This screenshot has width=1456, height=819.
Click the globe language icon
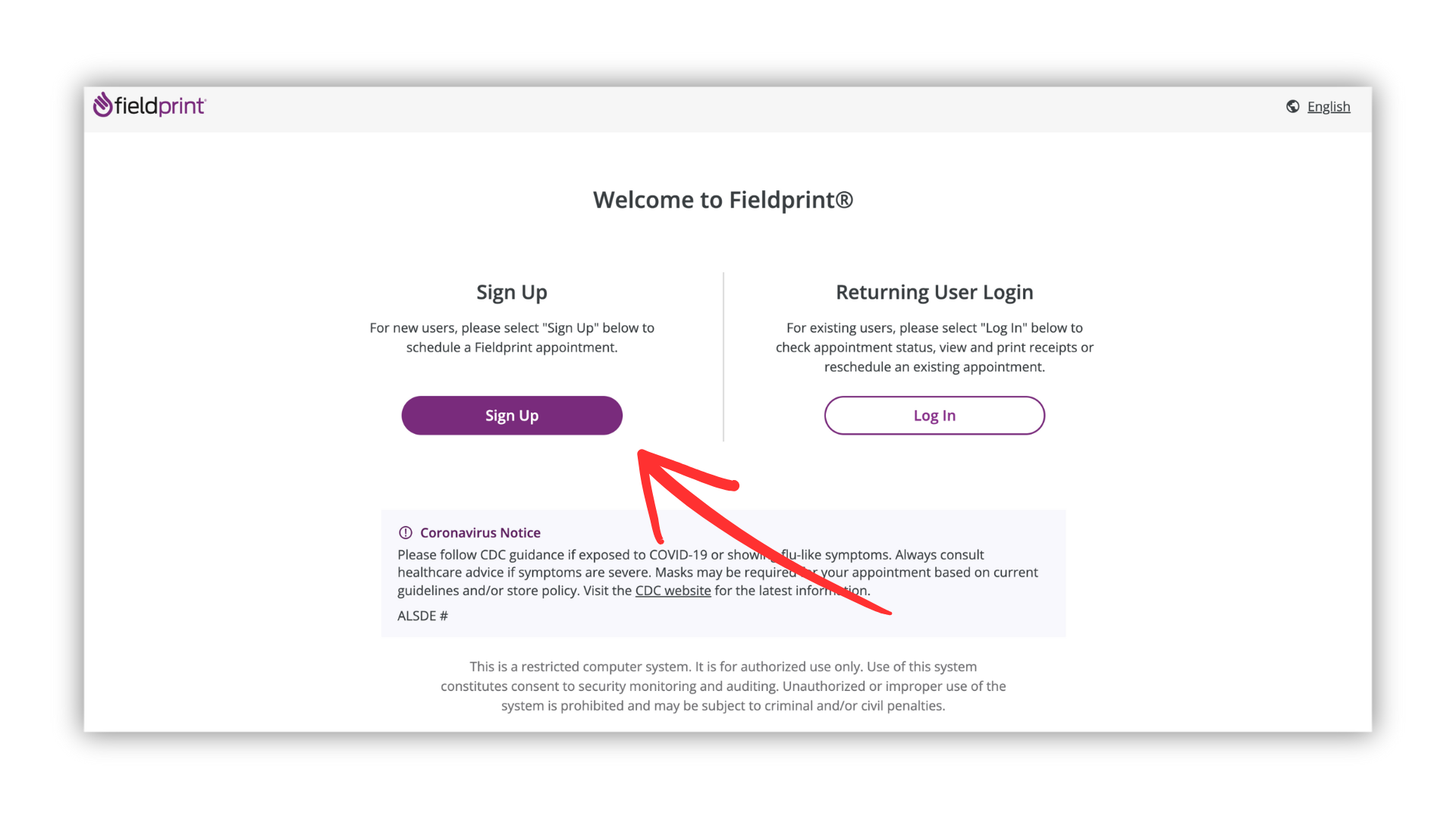pyautogui.click(x=1293, y=106)
